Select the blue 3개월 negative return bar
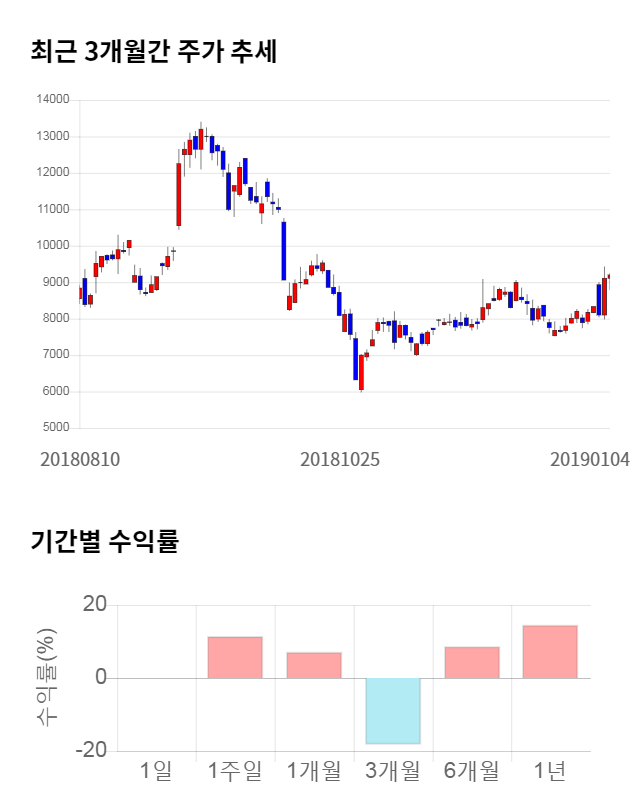 coord(392,711)
